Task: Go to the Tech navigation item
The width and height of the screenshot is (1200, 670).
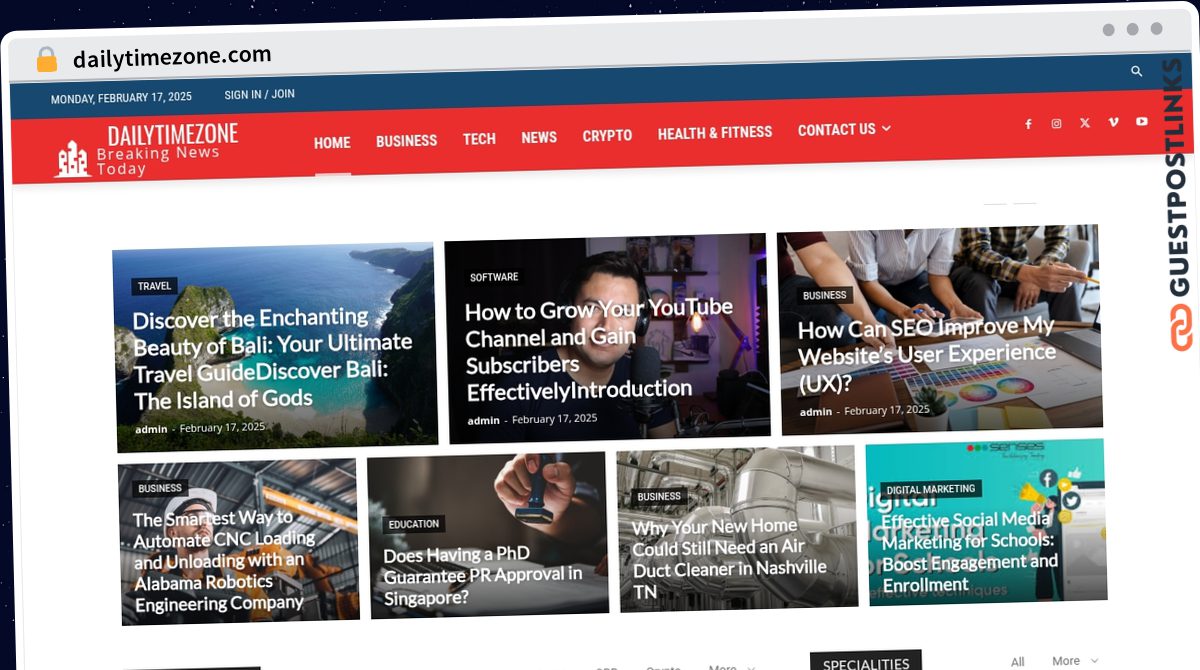Action: (479, 139)
